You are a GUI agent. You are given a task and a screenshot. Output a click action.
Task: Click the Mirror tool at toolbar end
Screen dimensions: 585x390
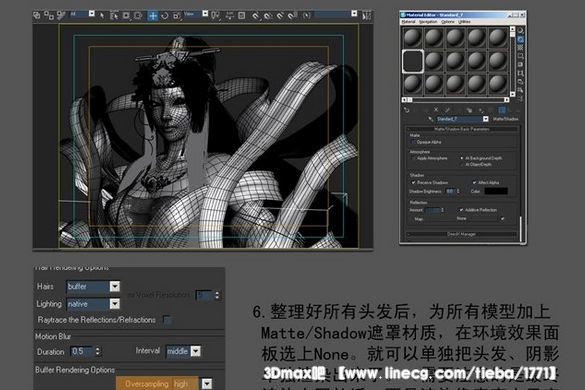367,16
